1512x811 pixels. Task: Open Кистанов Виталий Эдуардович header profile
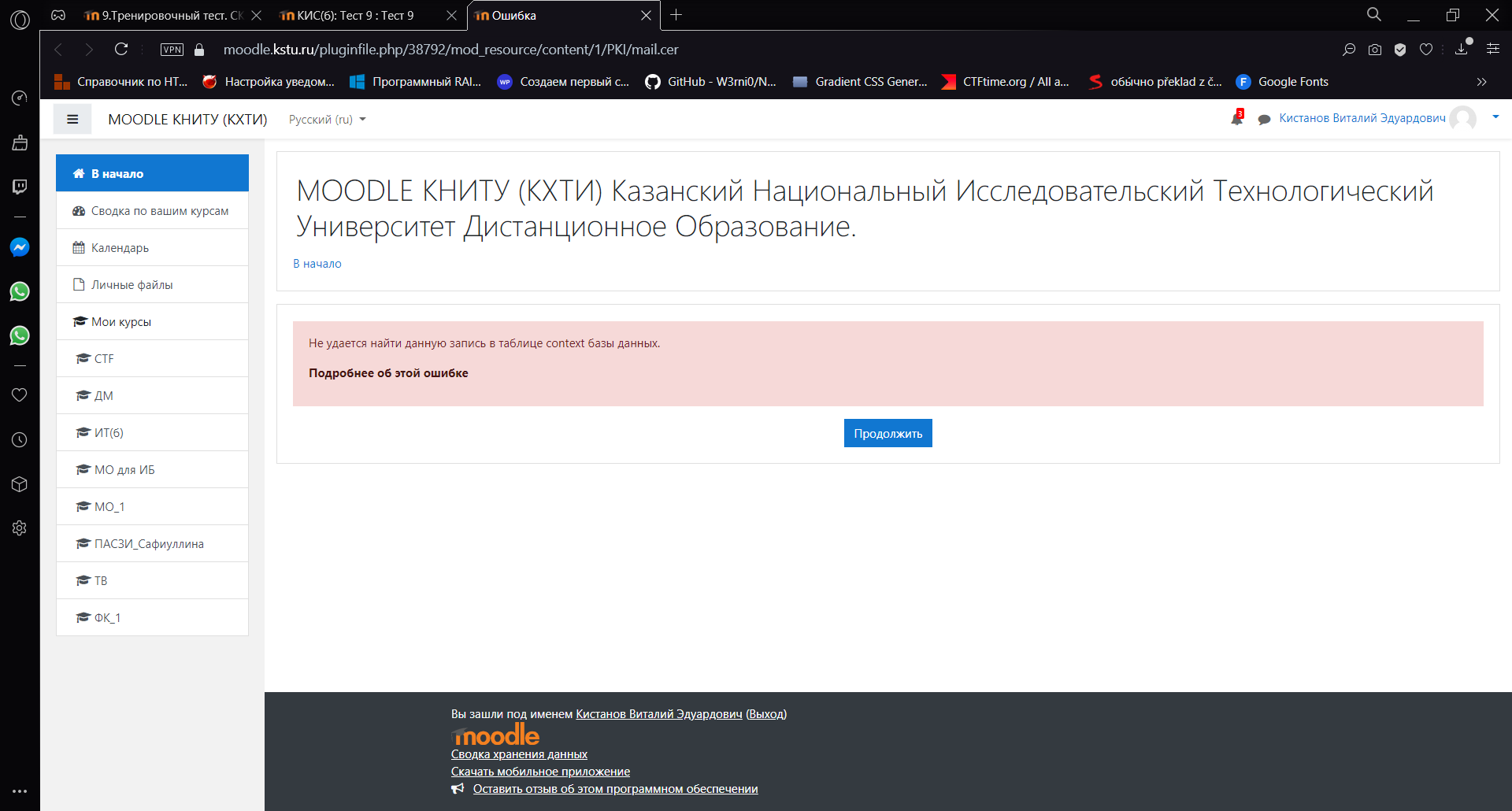(x=1362, y=118)
